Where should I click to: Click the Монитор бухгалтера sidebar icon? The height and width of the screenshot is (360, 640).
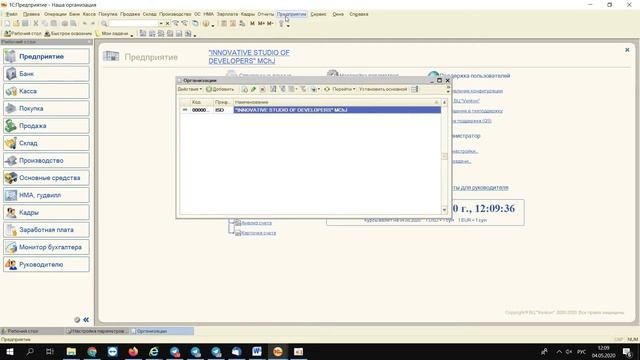pos(11,247)
